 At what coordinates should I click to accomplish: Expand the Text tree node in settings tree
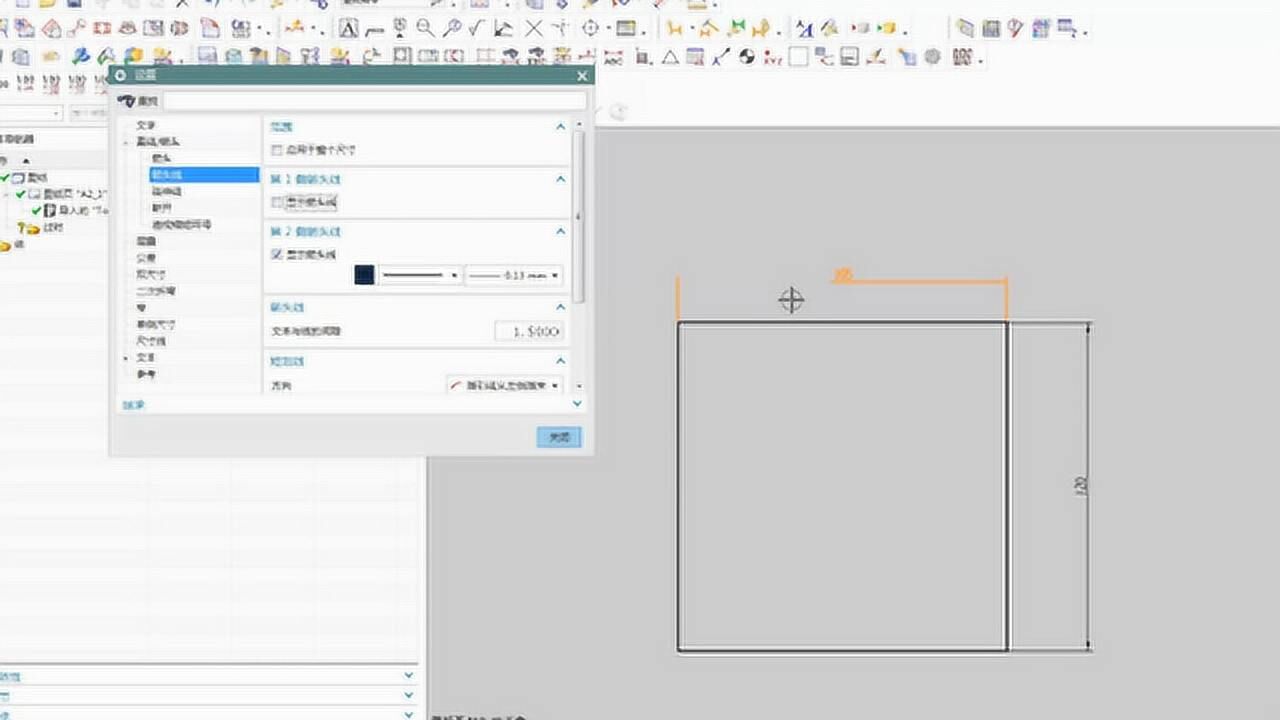(x=127, y=357)
